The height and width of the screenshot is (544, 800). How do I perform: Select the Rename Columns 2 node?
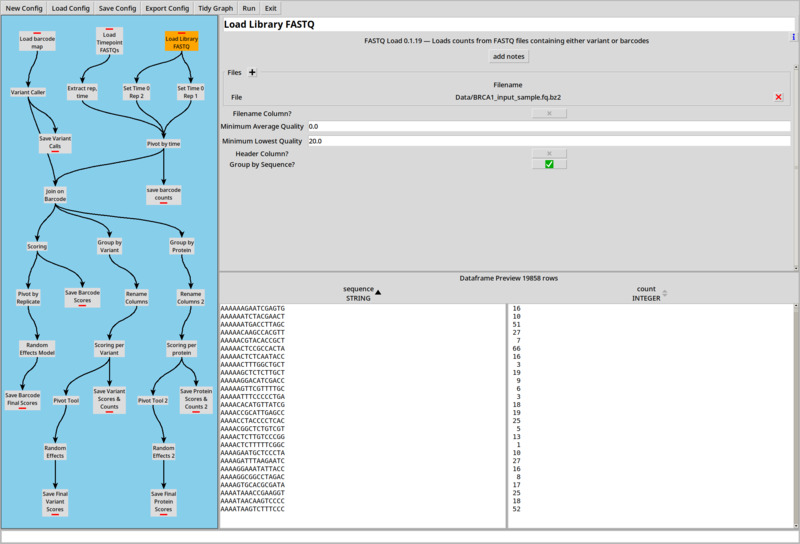point(190,298)
